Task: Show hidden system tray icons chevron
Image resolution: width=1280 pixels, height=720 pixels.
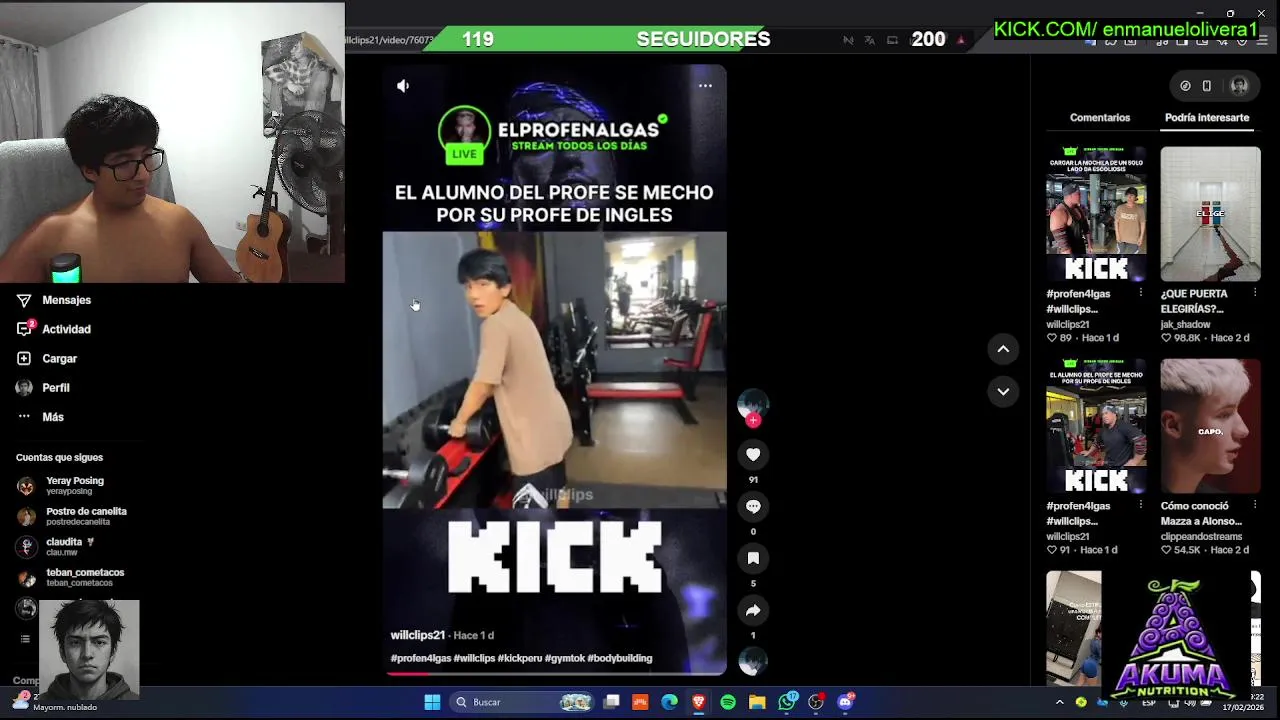Action: coord(1059,702)
